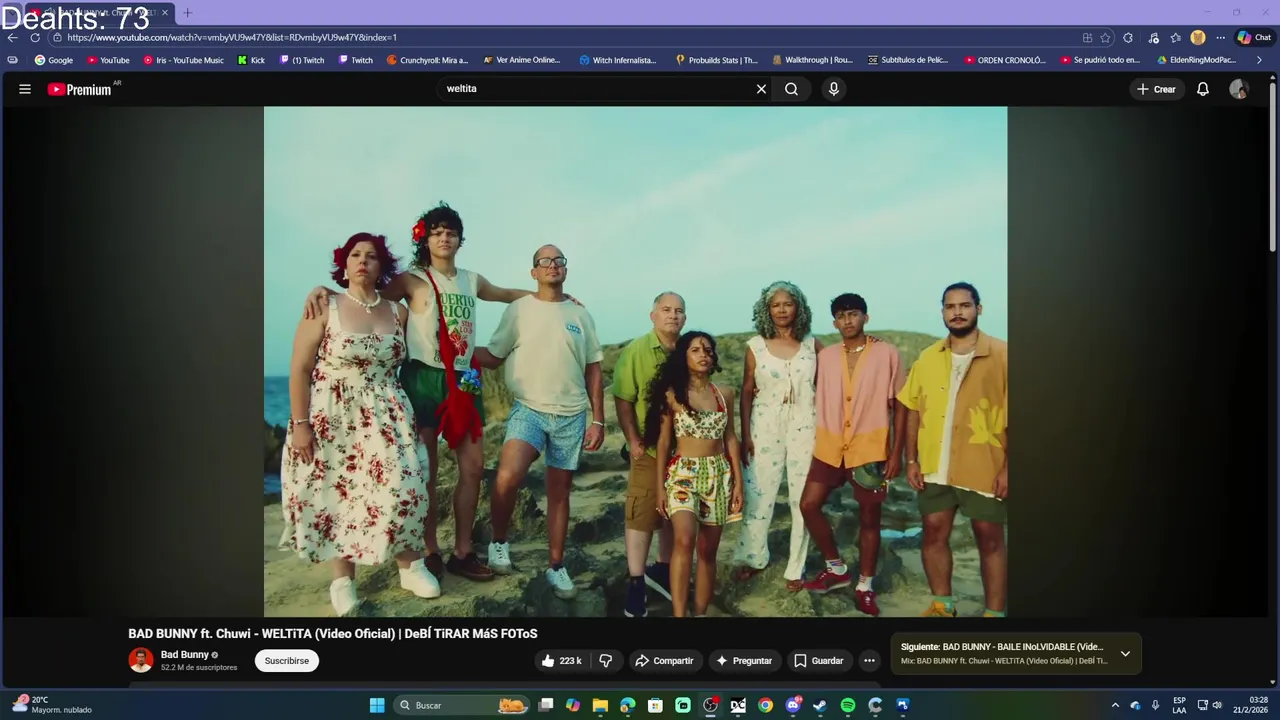Select the browser address bar URL
The width and height of the screenshot is (1280, 720).
point(232,37)
